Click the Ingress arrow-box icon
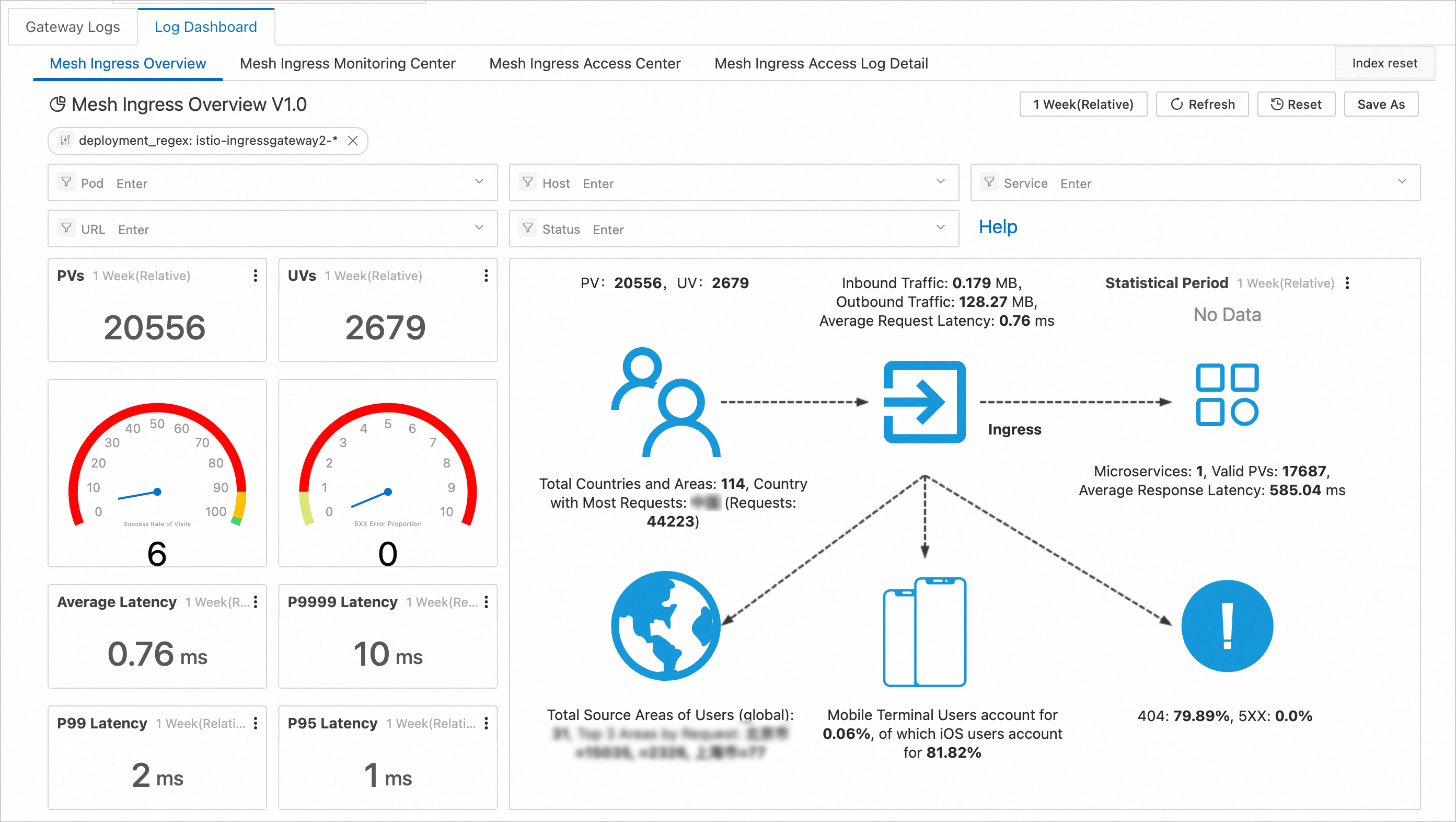The image size is (1456, 822). tap(924, 402)
